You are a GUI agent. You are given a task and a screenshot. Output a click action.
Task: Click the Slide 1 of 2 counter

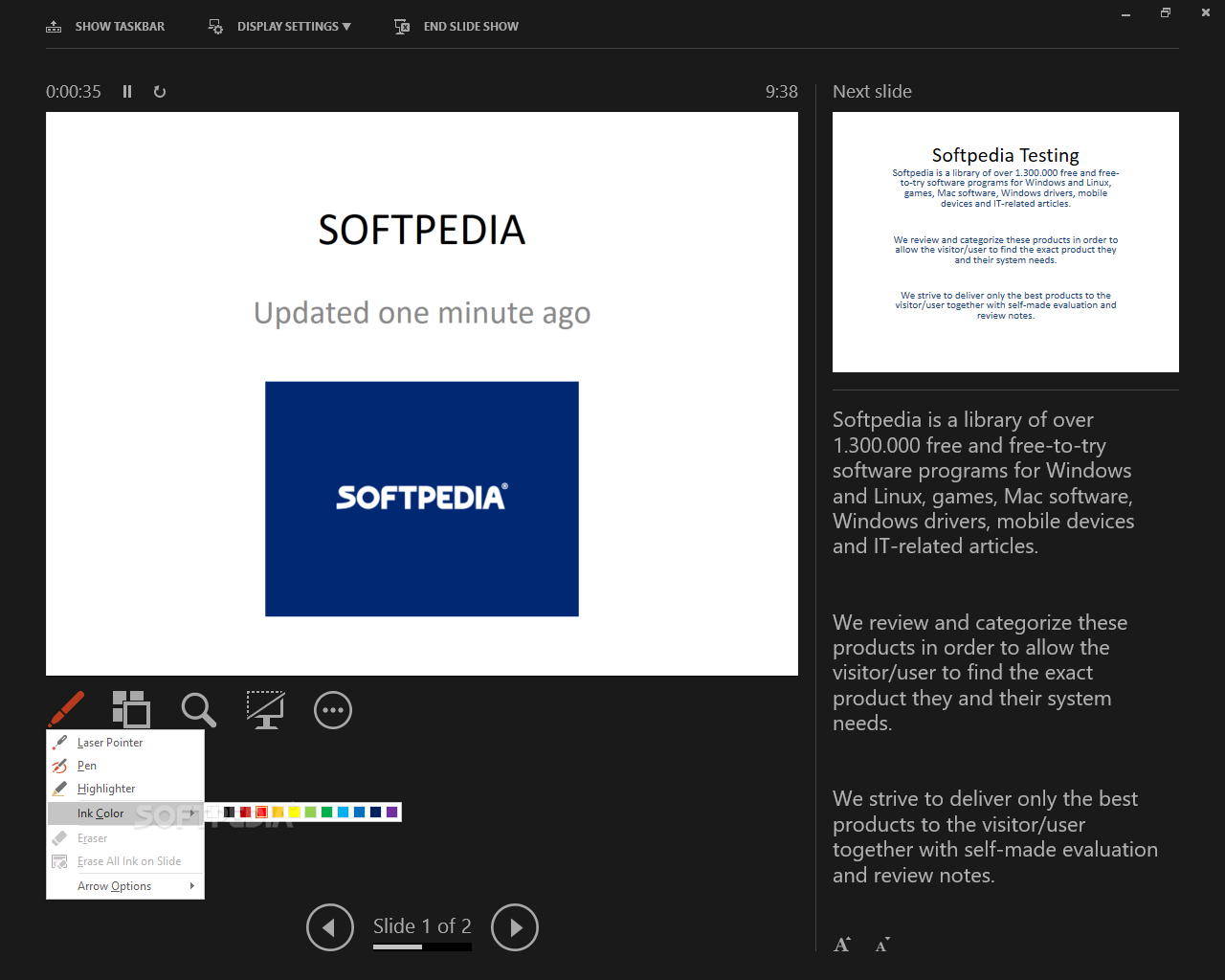point(422,925)
